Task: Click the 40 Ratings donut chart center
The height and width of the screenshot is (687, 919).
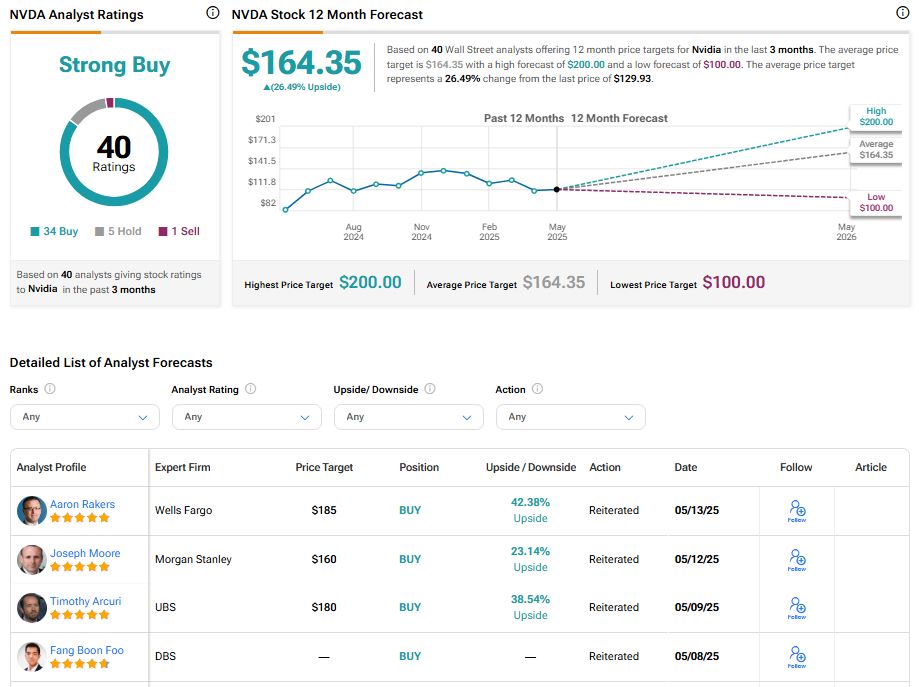Action: click(x=114, y=152)
